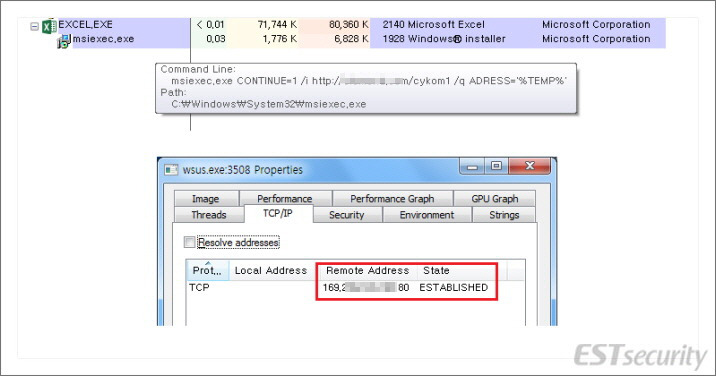Click the wsus.exe Properties window title icon
The width and height of the screenshot is (716, 376).
[x=172, y=170]
